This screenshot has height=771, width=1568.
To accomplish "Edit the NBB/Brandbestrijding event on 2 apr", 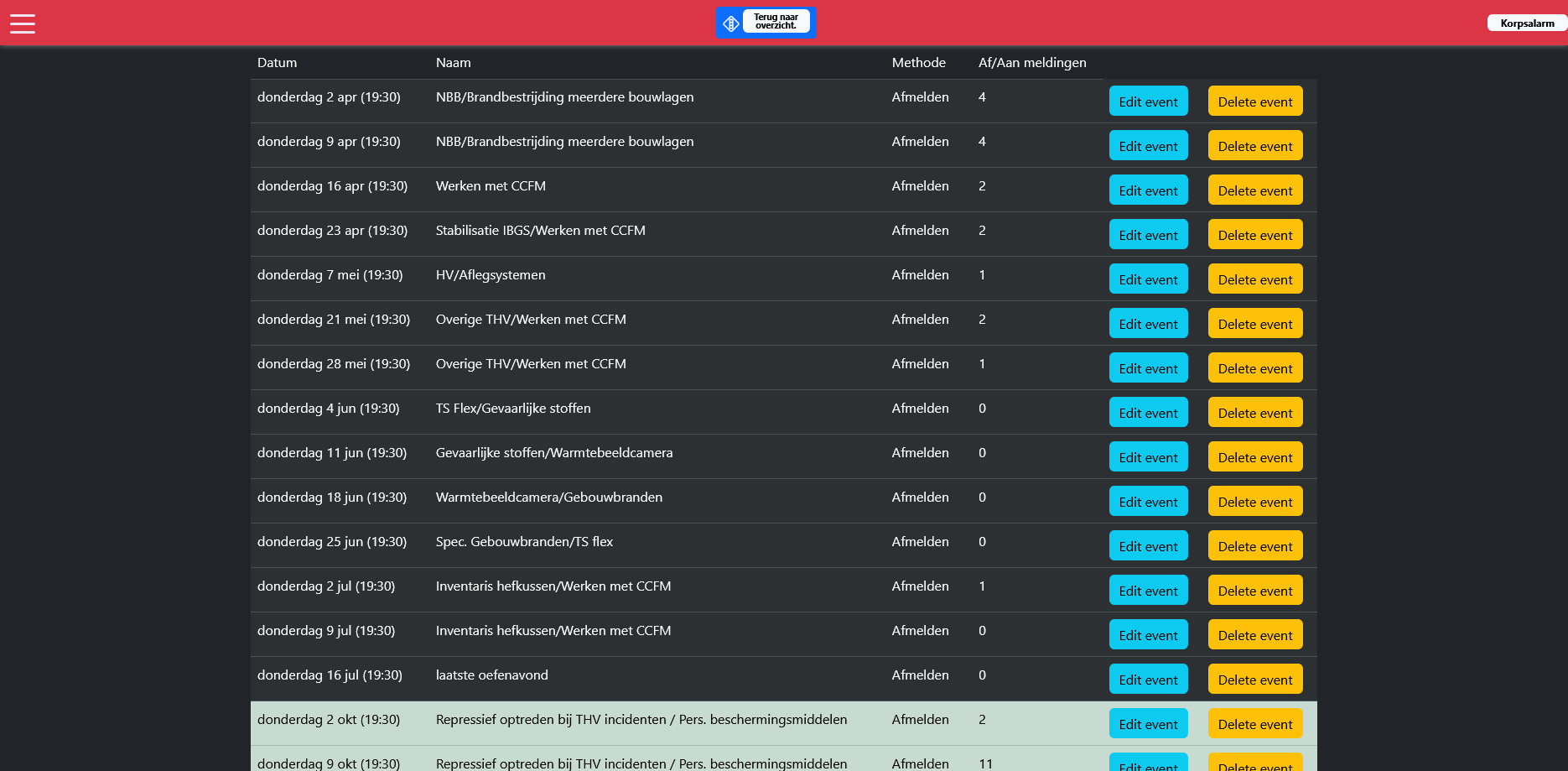I will click(1148, 100).
